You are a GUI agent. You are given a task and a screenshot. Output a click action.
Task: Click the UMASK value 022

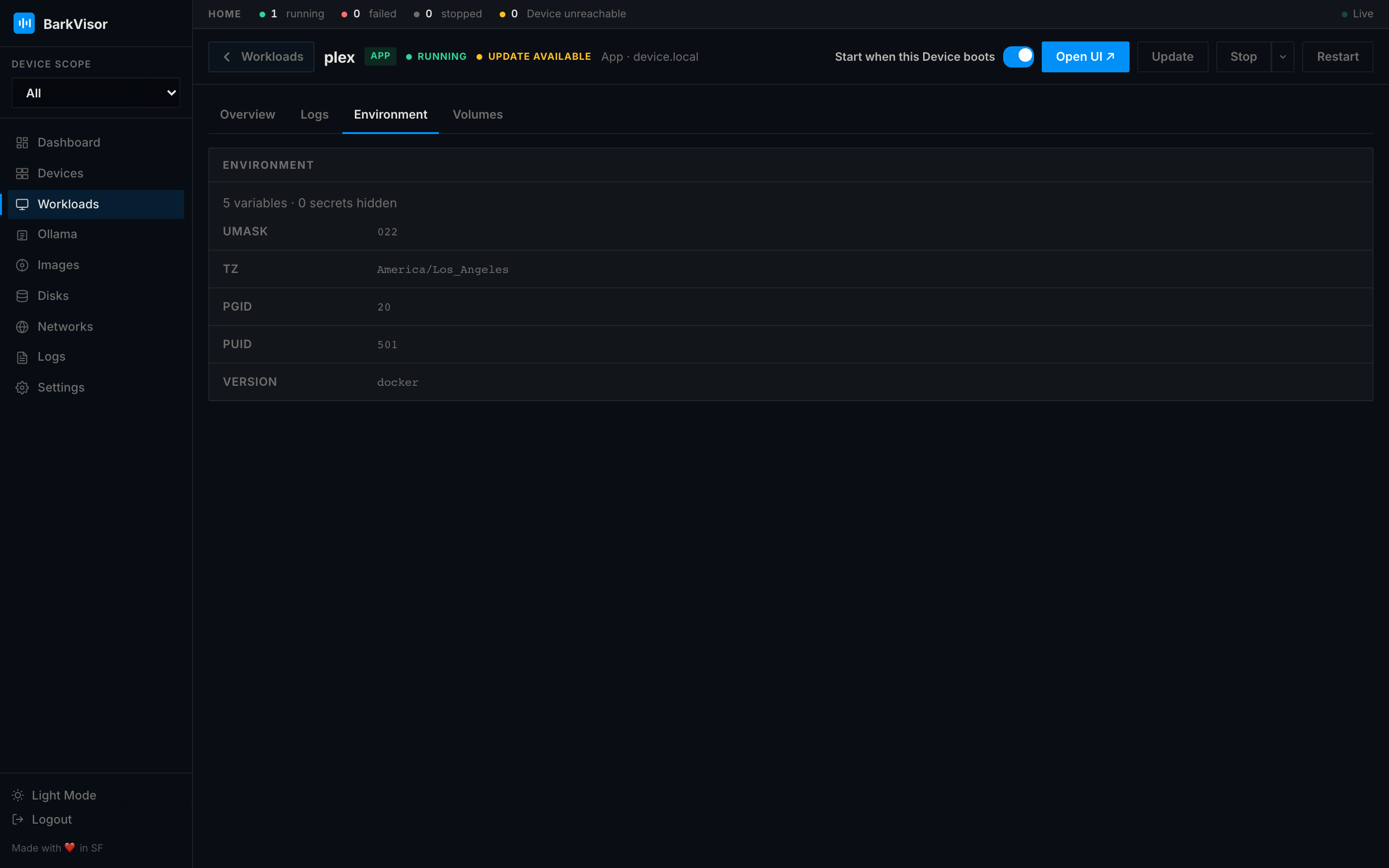pos(387,232)
